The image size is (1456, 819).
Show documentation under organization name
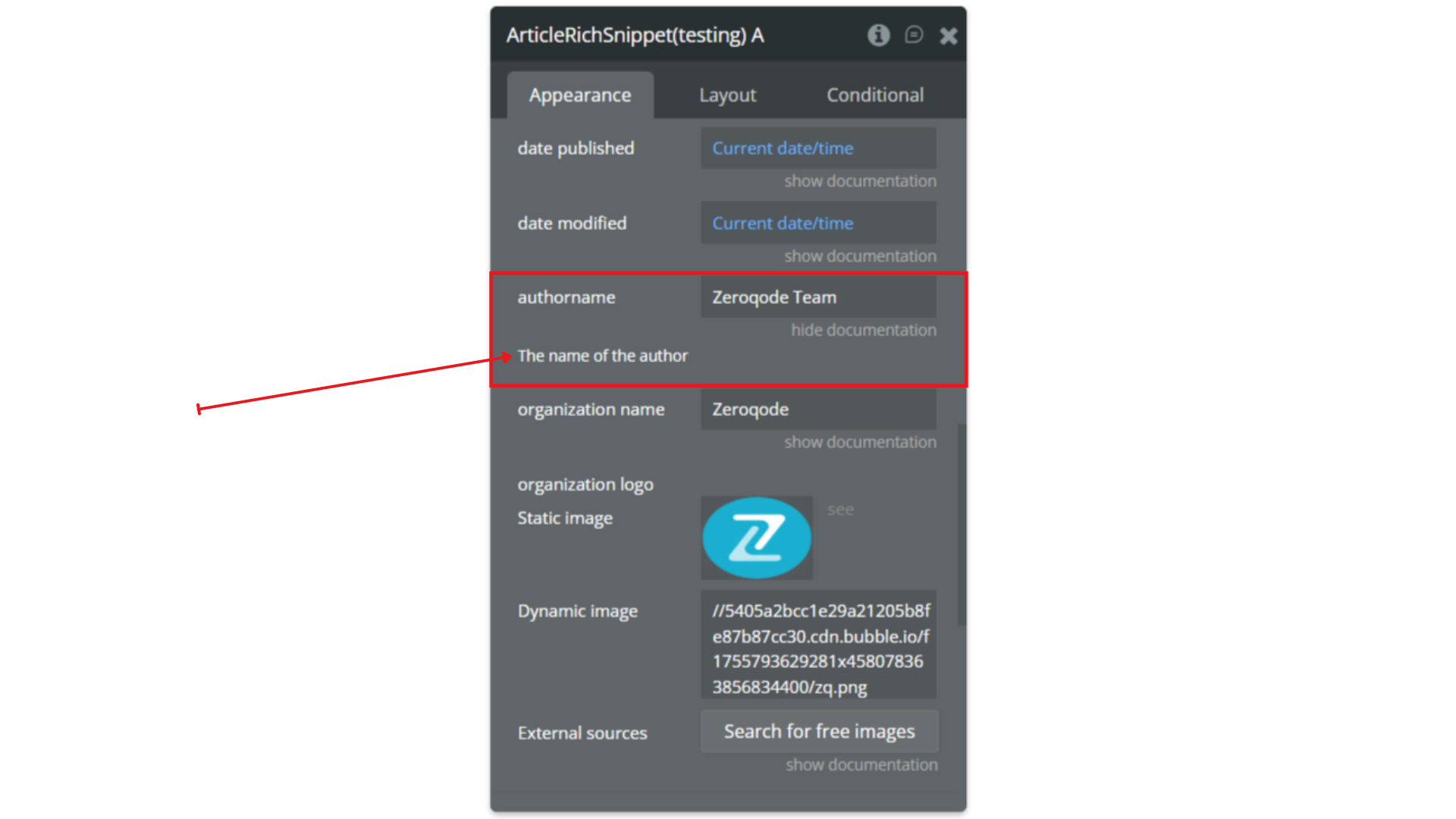[860, 442]
